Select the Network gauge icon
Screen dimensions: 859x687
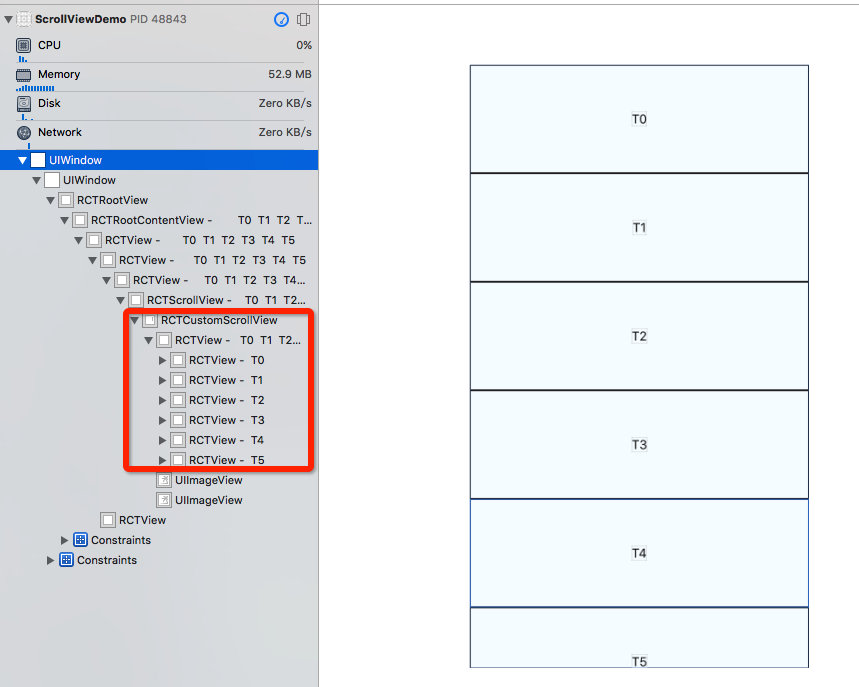24,132
